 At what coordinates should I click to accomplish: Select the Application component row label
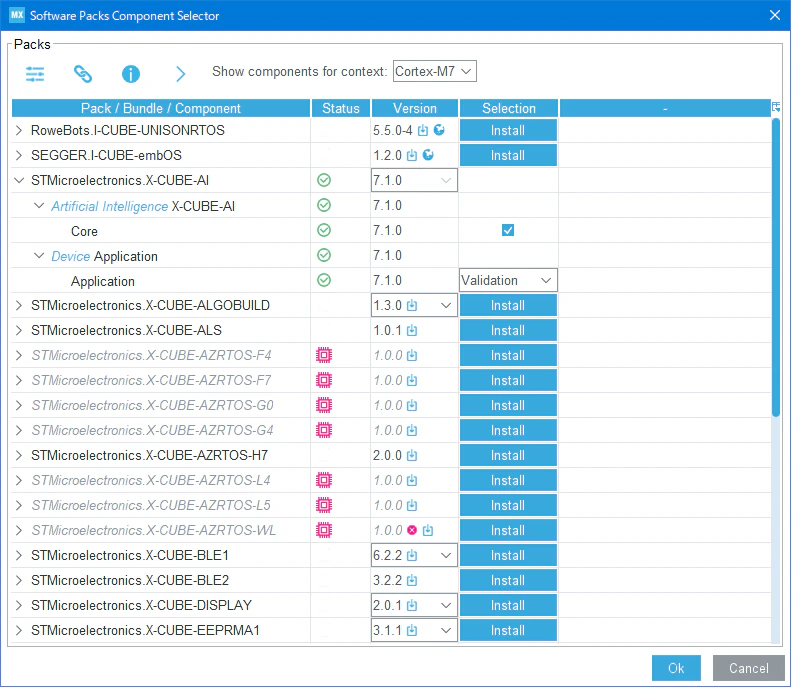tap(103, 281)
